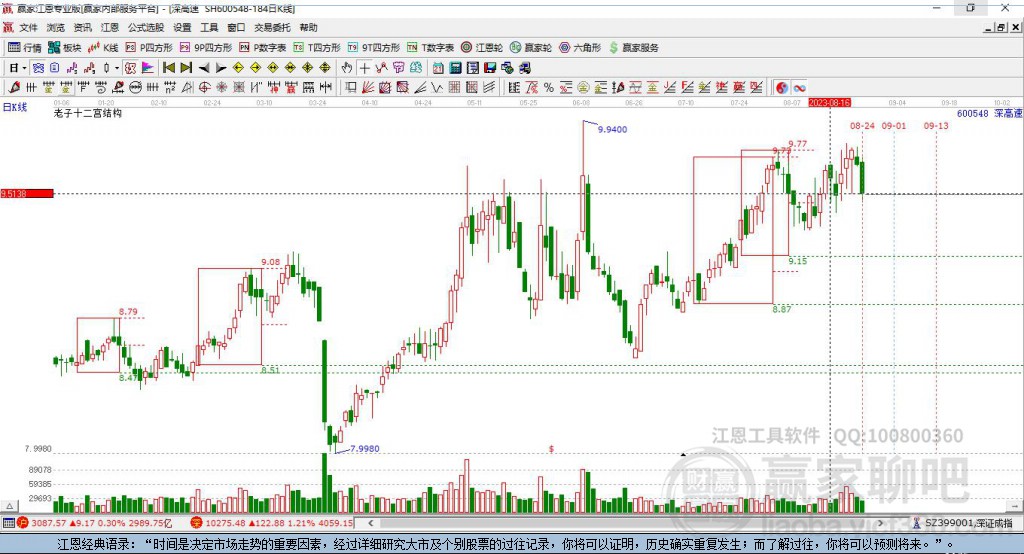Select the hand pan tool
This screenshot has height=554, width=1024.
coord(347,68)
